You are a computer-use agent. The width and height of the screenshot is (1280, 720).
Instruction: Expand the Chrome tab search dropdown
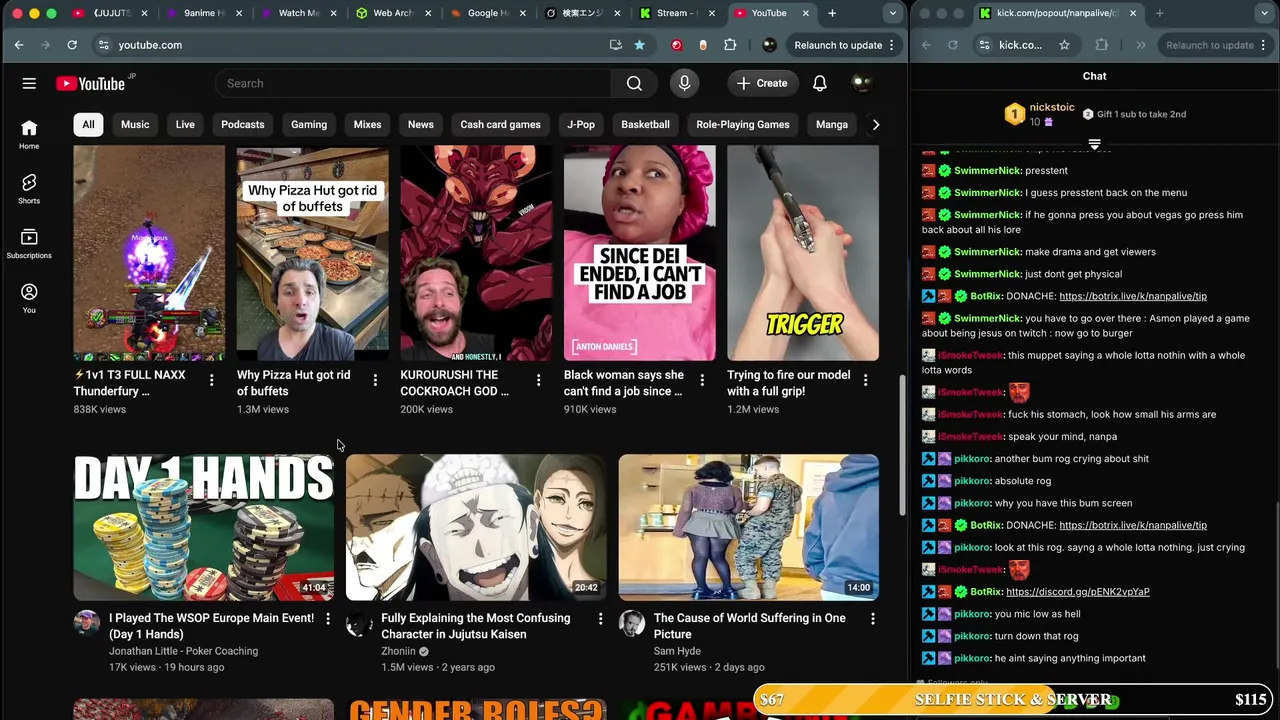tap(892, 13)
